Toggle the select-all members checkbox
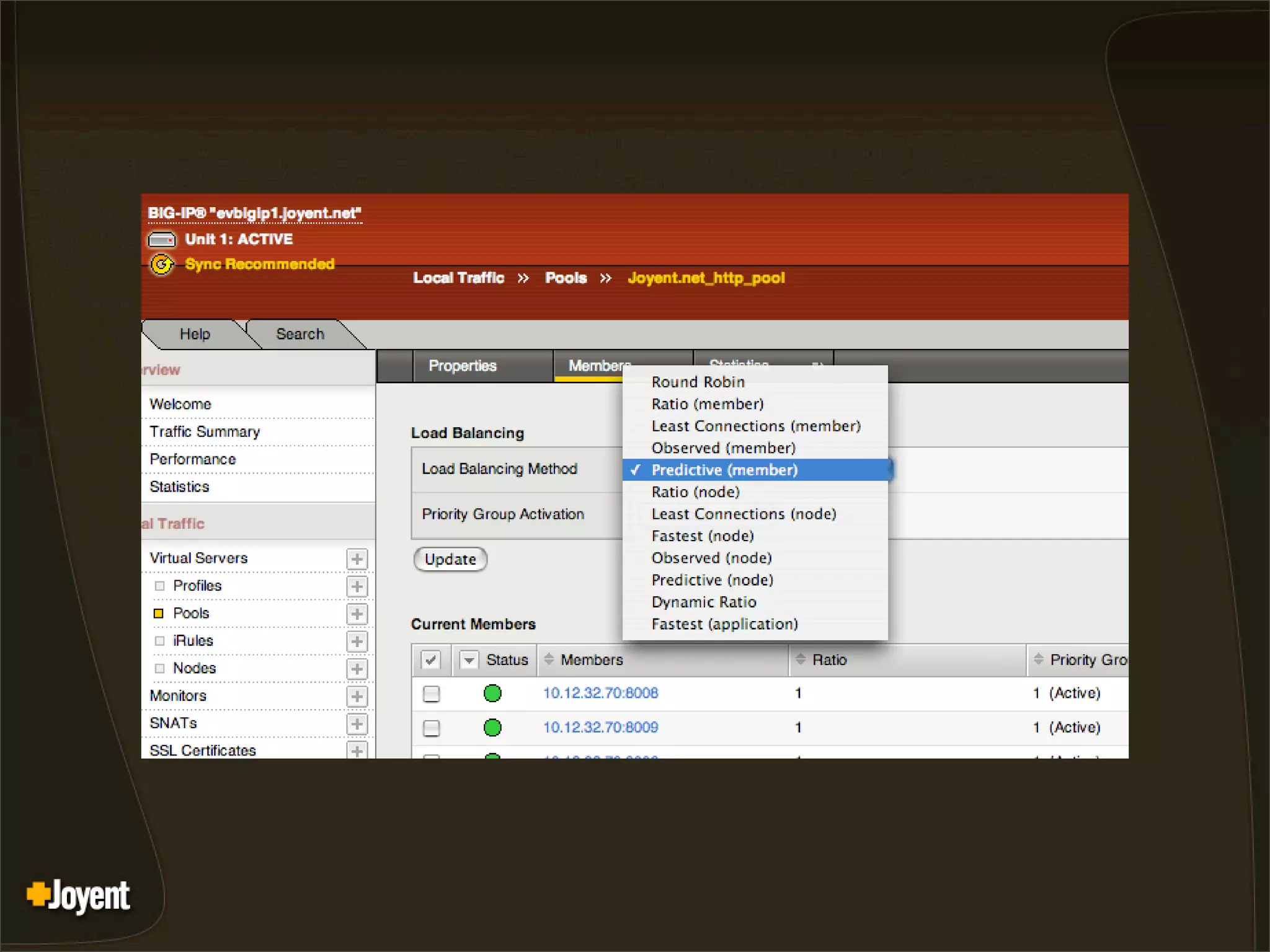 pos(431,659)
